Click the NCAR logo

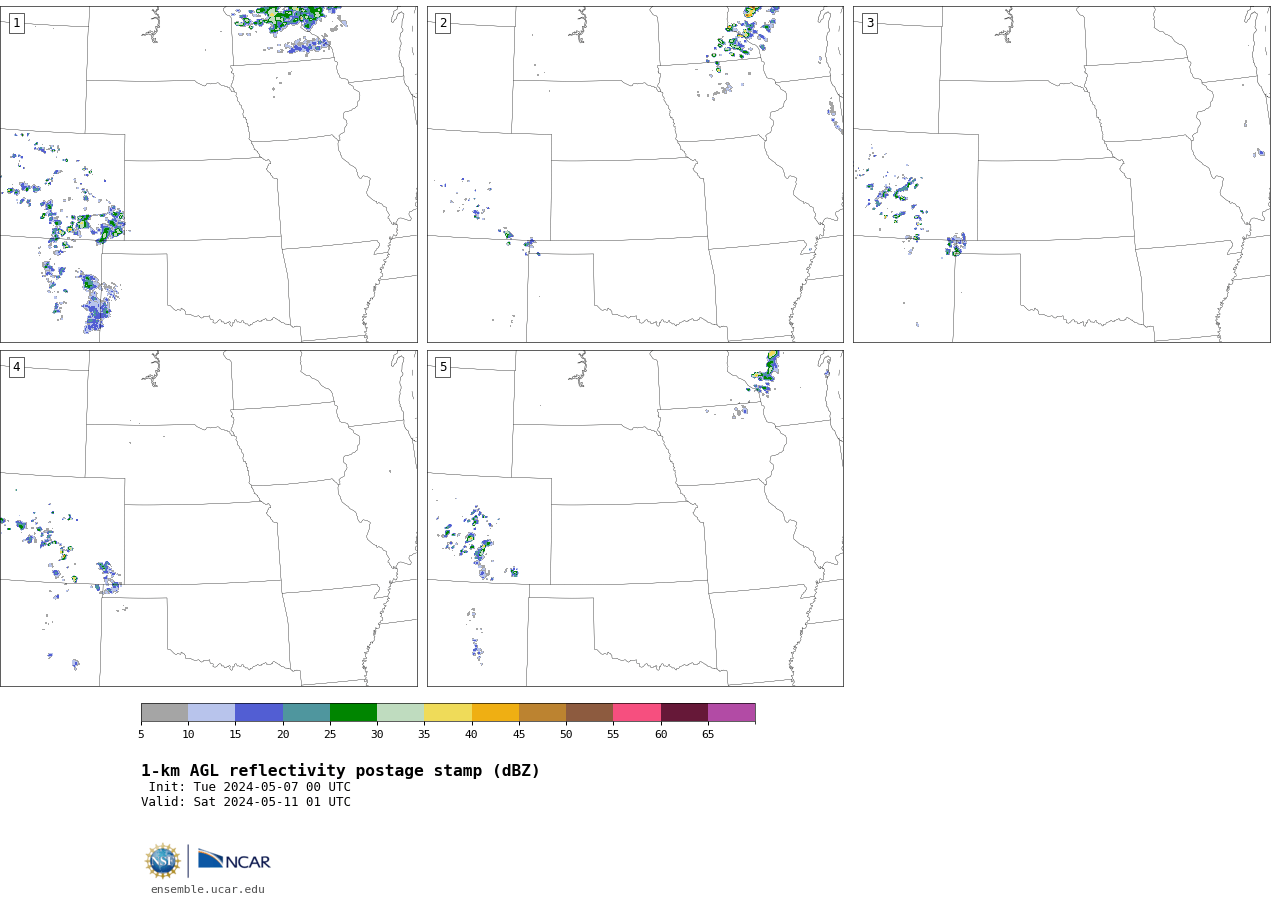(234, 860)
